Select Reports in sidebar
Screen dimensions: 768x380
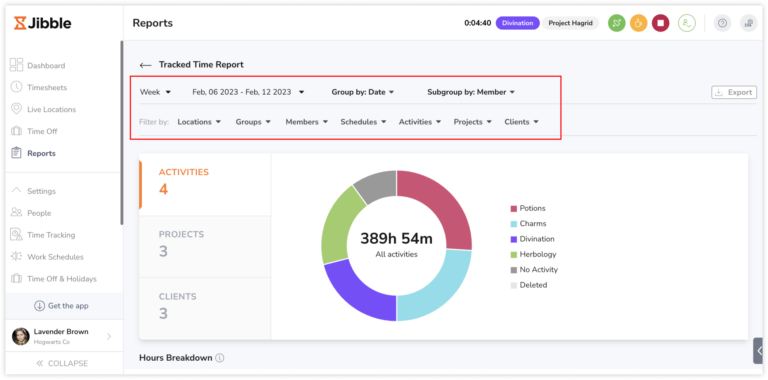click(41, 153)
